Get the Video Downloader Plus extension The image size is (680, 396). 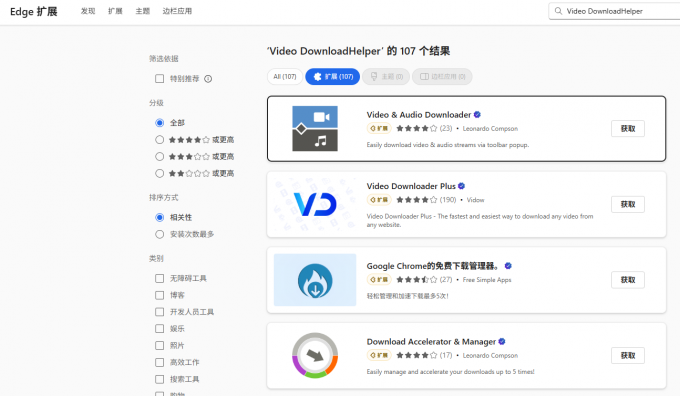click(x=628, y=204)
